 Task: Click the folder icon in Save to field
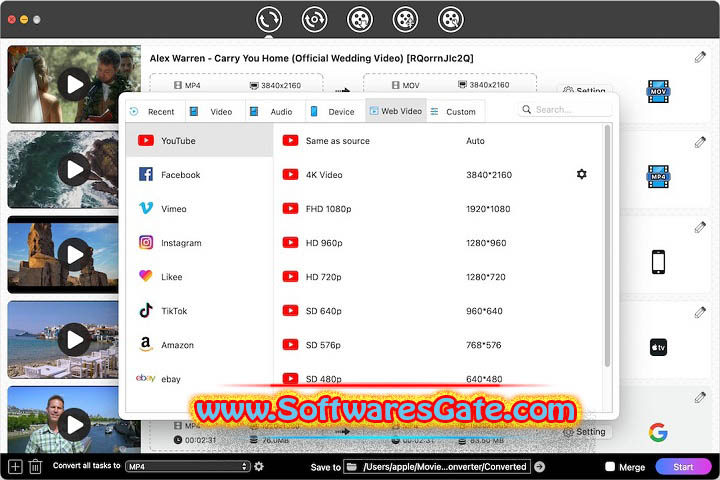(x=352, y=467)
